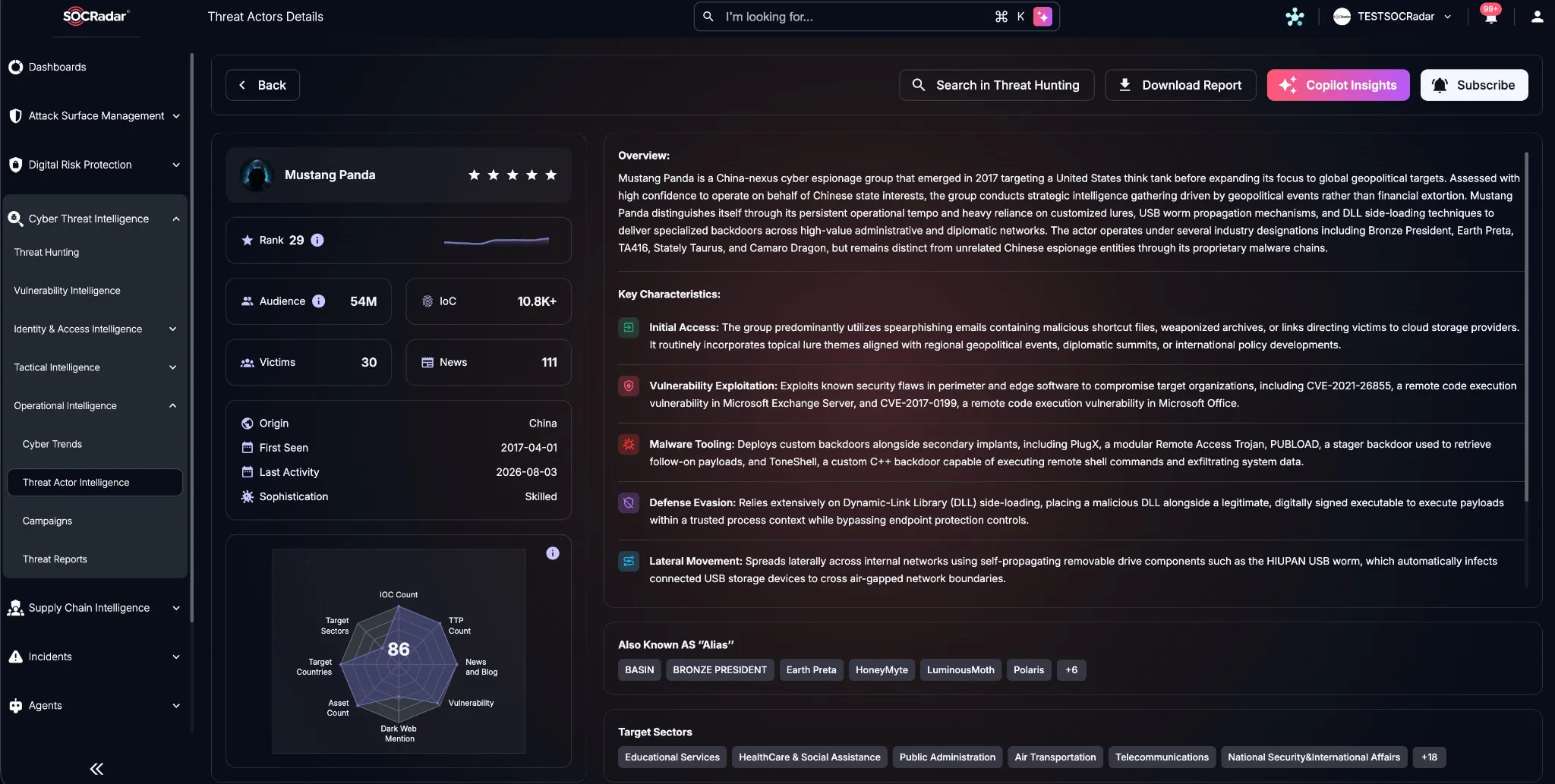
Task: Show the +18 more target sectors
Action: (1429, 757)
